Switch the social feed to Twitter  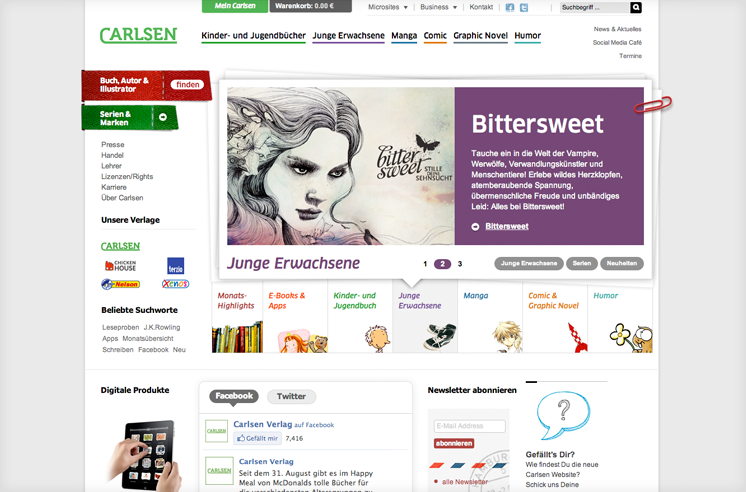(x=291, y=396)
